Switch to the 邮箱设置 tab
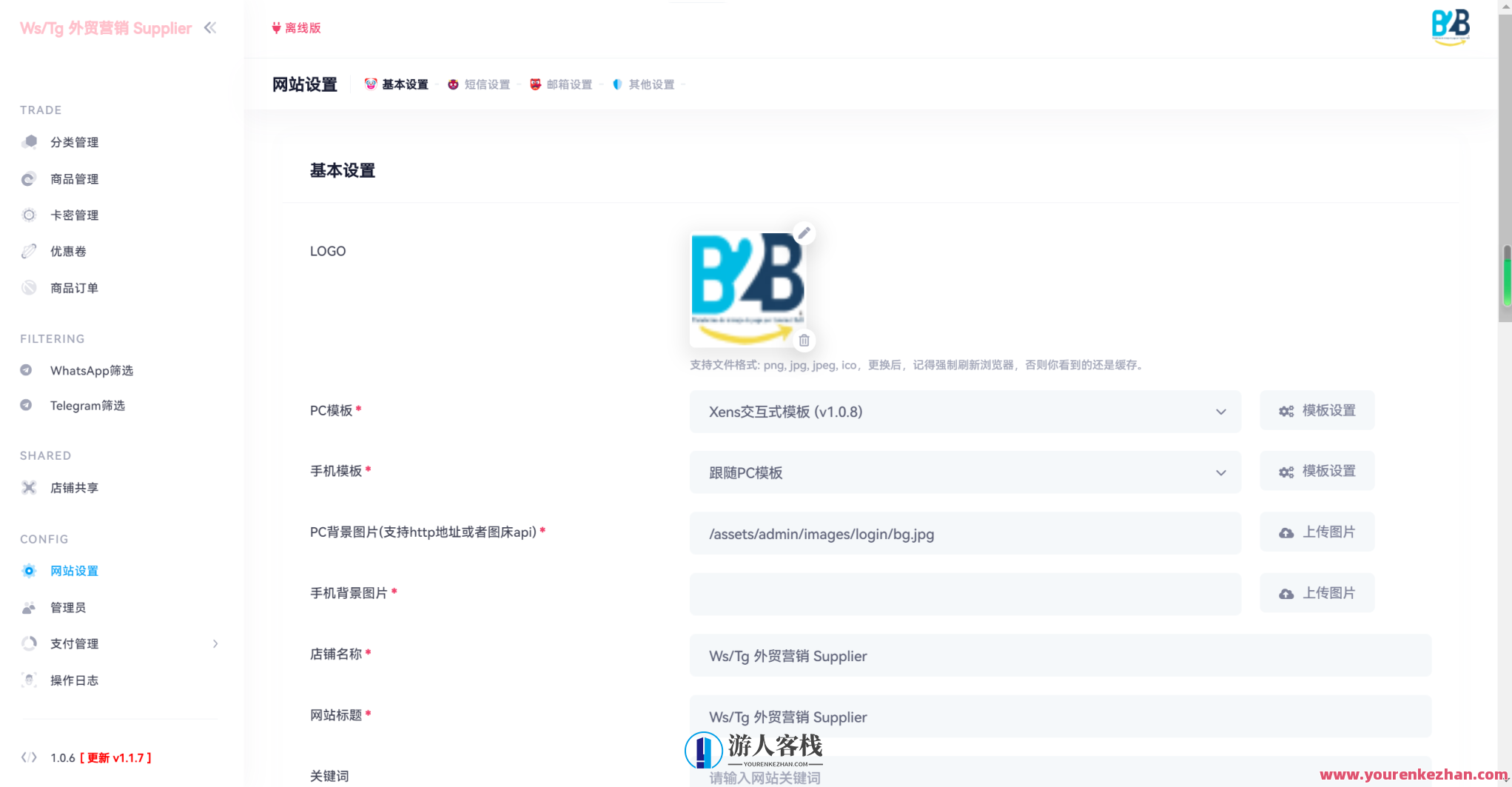This screenshot has width=1512, height=787. [x=568, y=84]
